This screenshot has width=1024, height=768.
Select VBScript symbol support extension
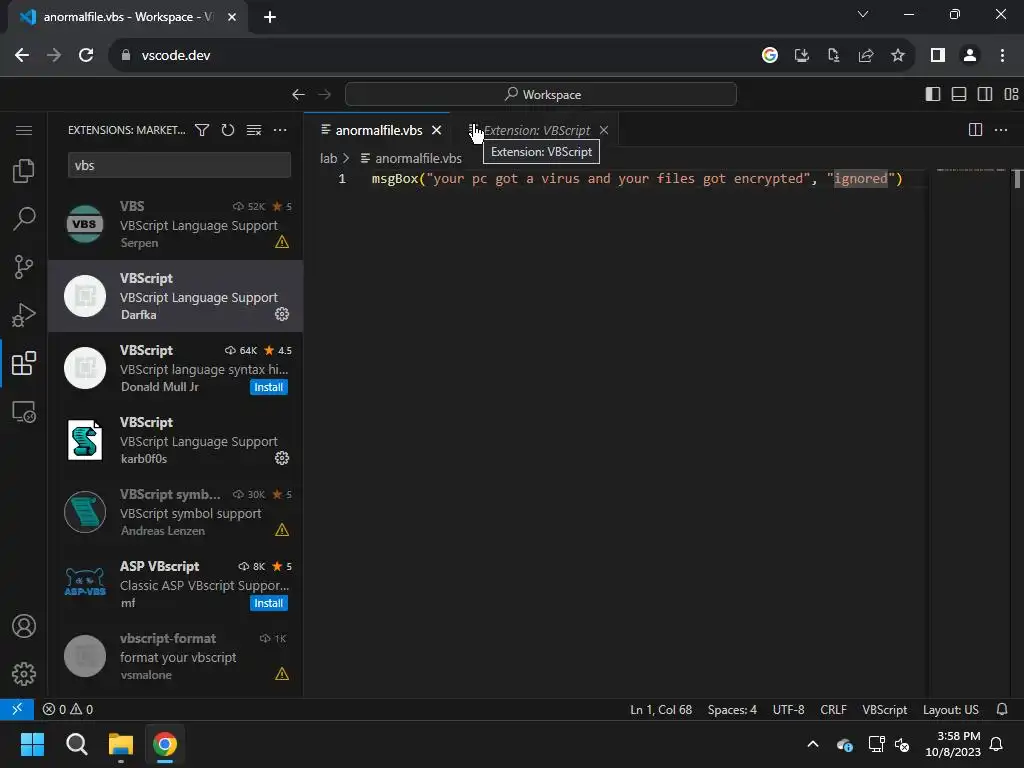[x=175, y=512]
